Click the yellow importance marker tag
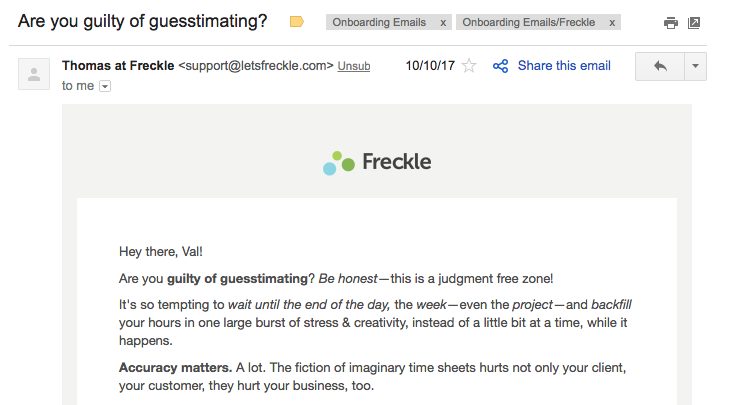This screenshot has height=405, width=745. 296,22
